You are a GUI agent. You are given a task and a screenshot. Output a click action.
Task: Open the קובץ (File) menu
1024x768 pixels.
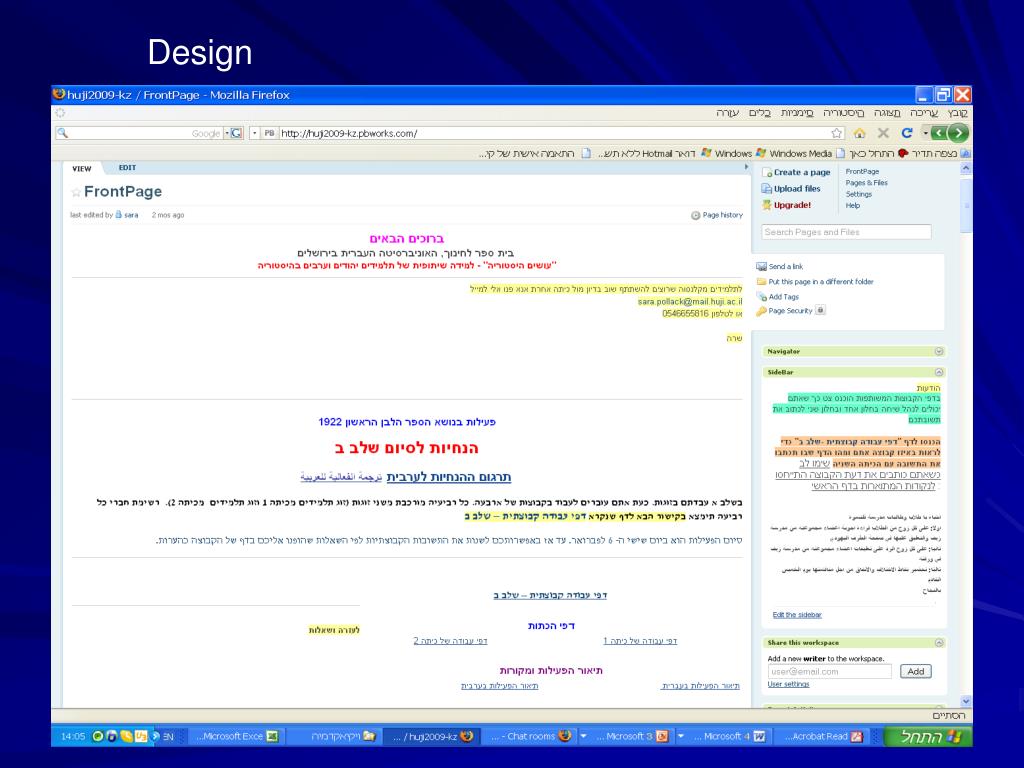957,113
